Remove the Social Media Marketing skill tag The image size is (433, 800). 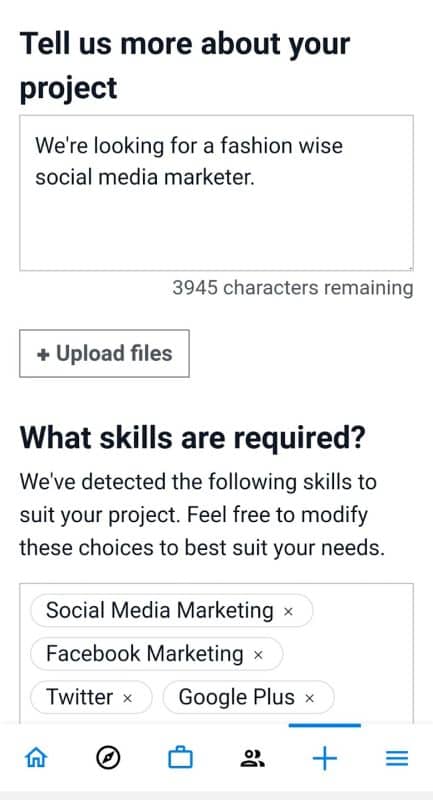[288, 611]
